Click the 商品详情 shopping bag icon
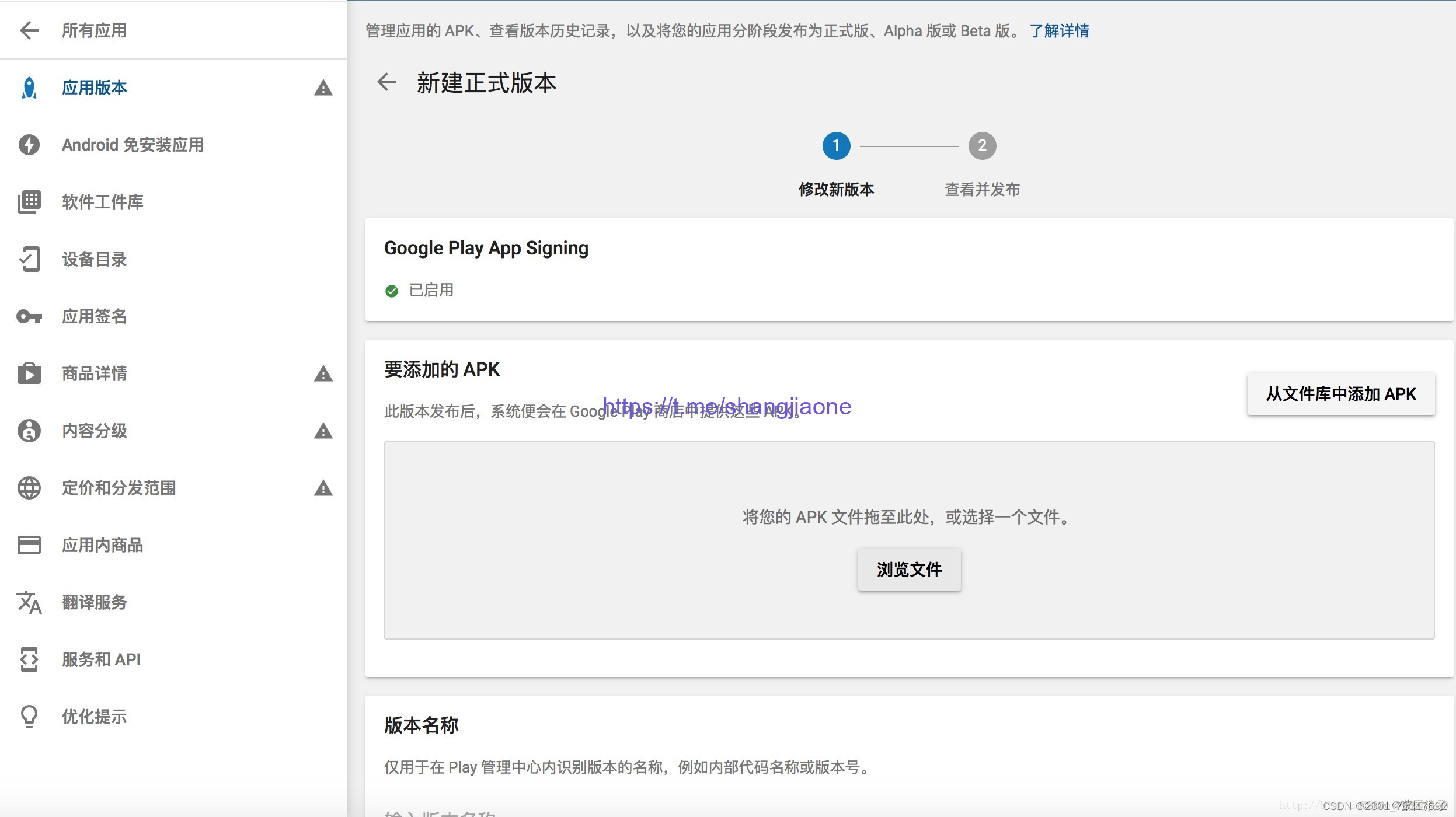 coord(29,373)
